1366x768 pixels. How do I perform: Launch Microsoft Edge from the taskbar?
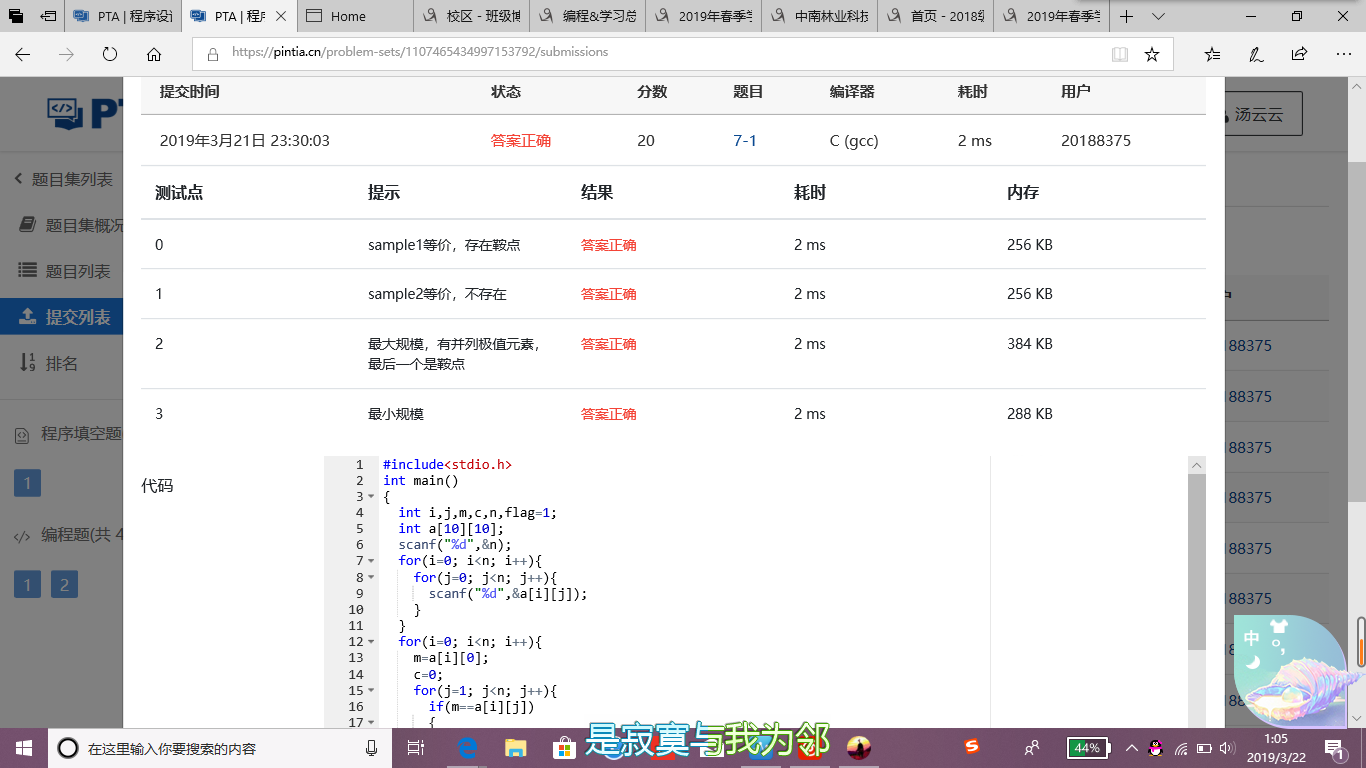(x=467, y=748)
